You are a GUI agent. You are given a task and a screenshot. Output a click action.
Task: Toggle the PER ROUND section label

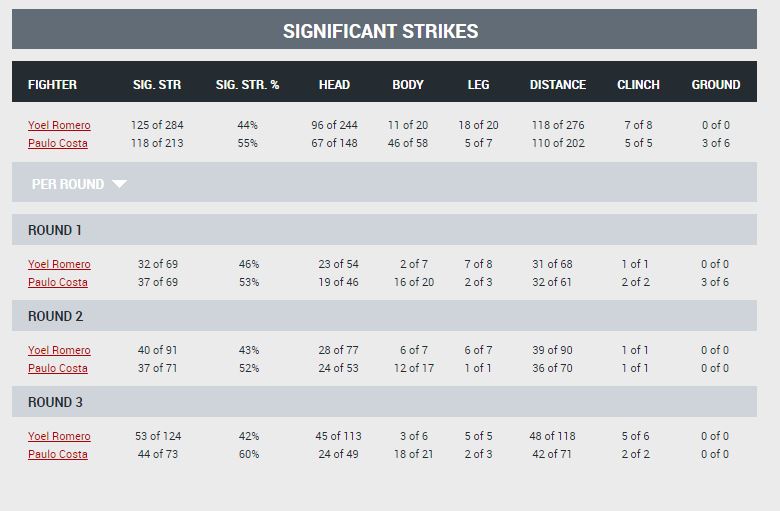point(68,184)
